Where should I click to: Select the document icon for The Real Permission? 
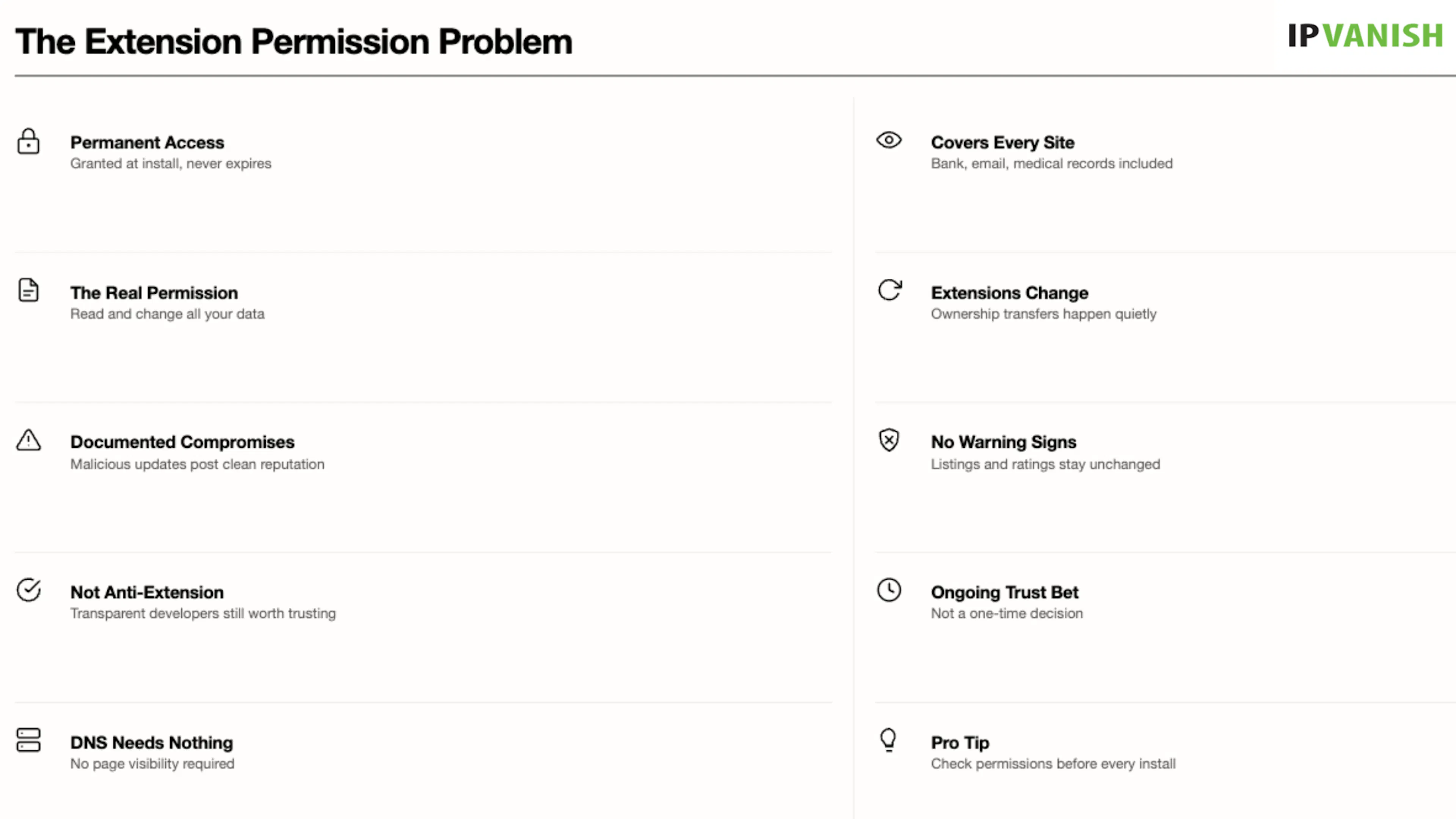click(x=28, y=290)
